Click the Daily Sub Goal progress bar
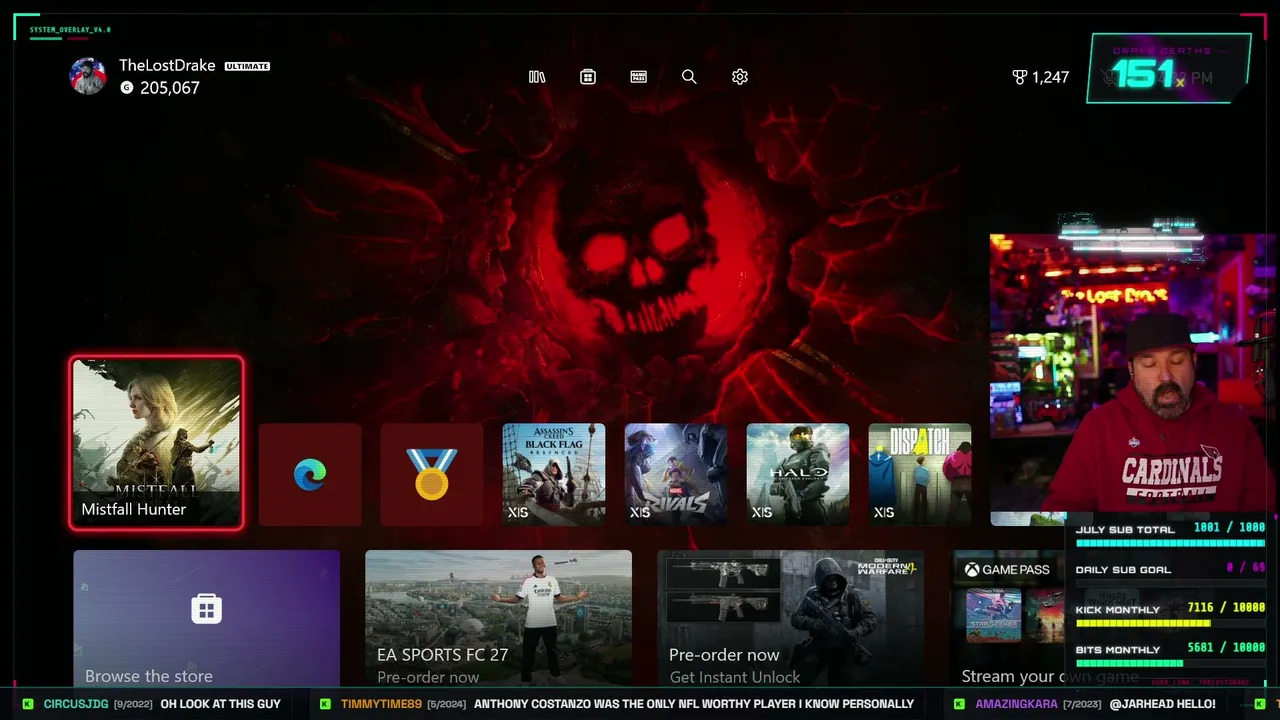 [x=1169, y=583]
